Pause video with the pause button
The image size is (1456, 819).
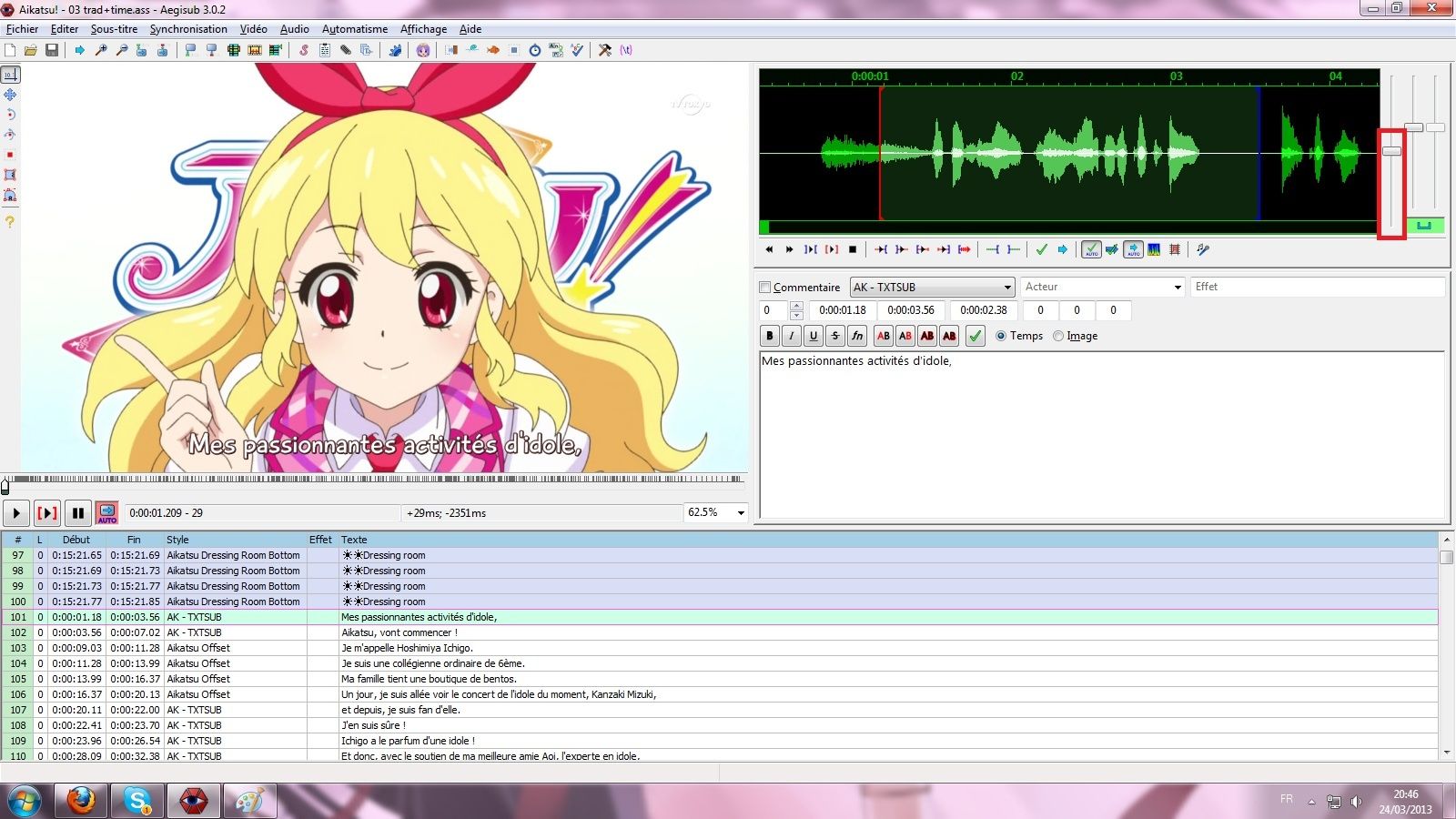[78, 513]
